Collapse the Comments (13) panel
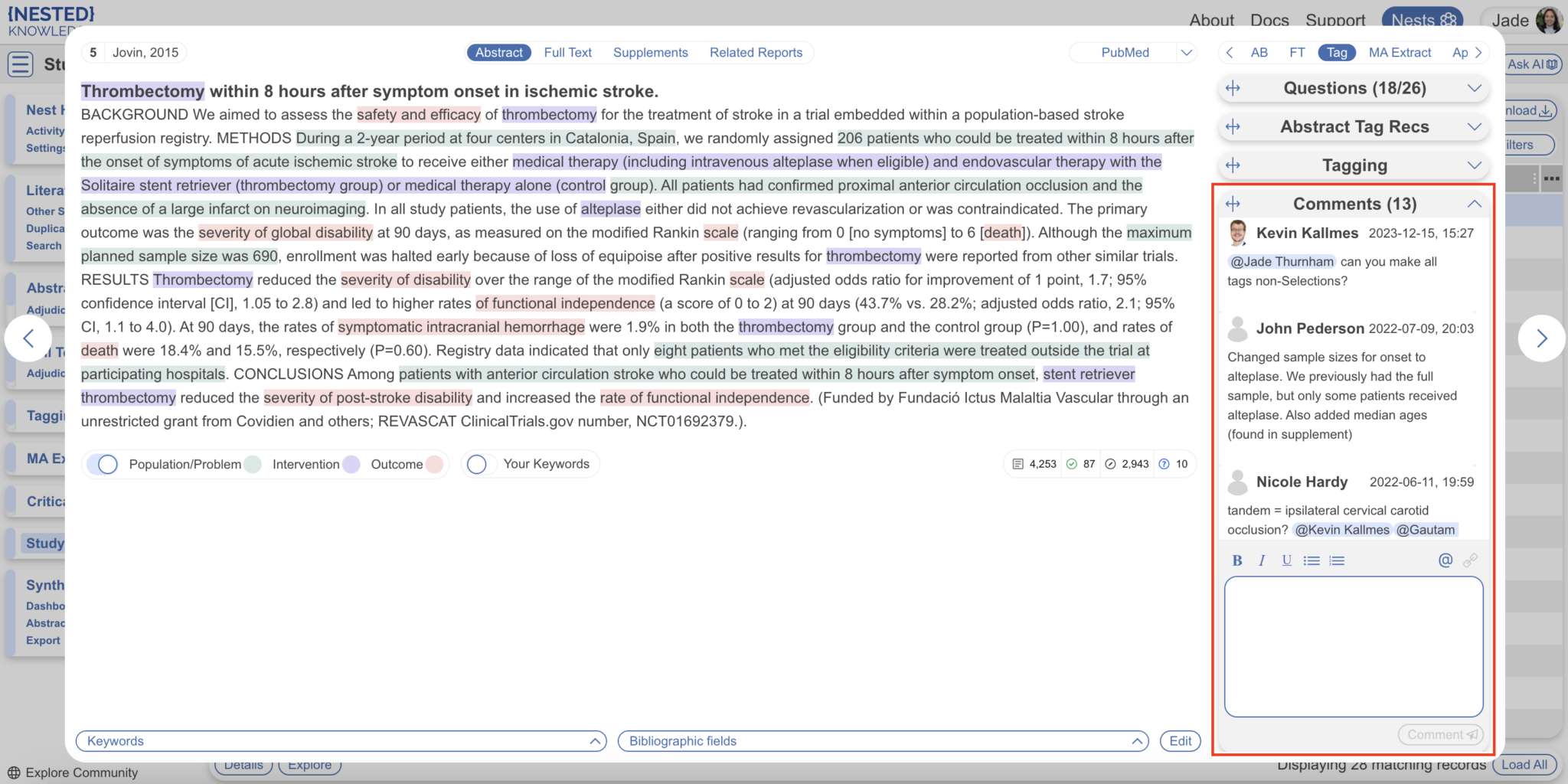Screen dimensions: 1568x784 pyautogui.click(x=1474, y=204)
